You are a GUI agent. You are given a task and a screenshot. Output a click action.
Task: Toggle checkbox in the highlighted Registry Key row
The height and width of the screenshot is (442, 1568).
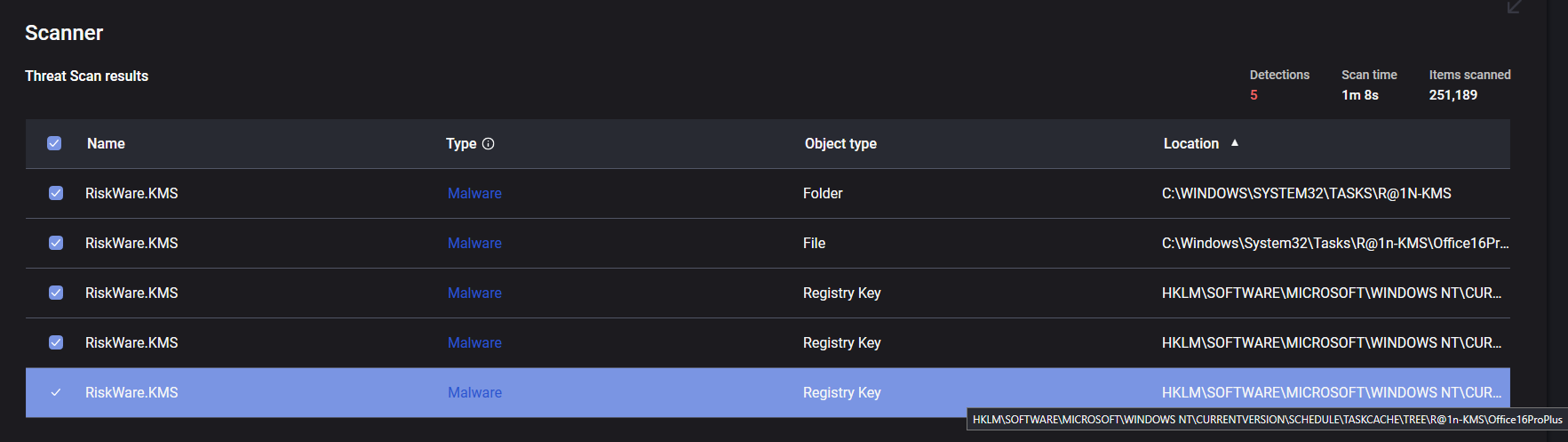click(x=56, y=392)
